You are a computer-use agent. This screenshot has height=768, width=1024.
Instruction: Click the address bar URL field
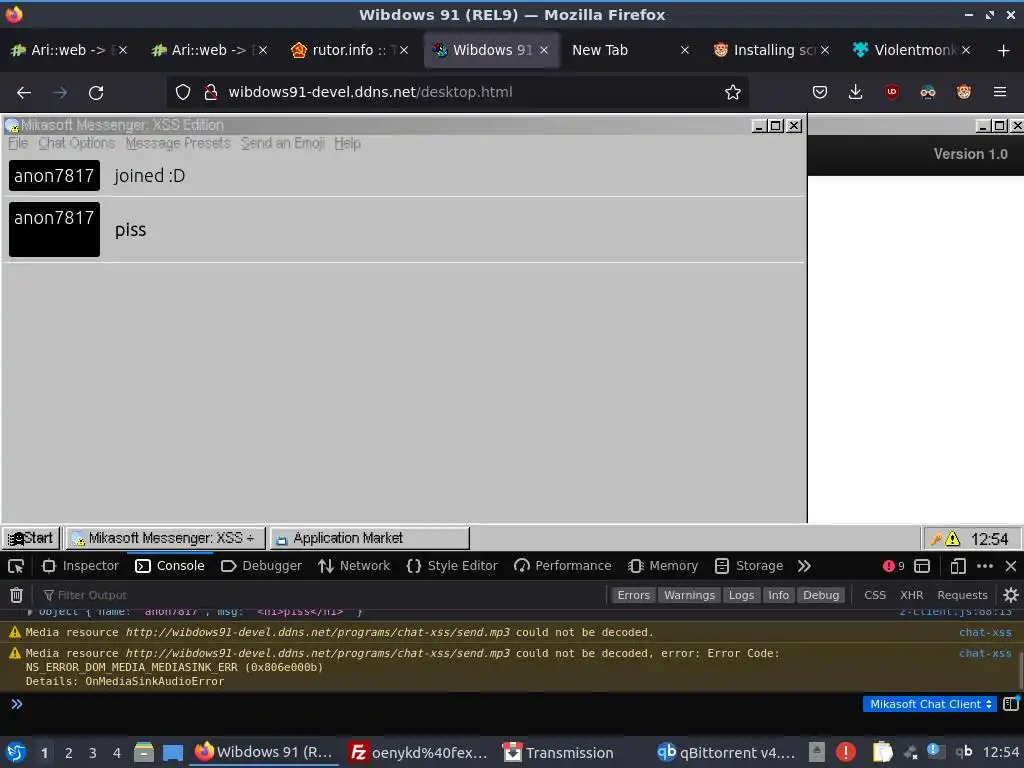tap(457, 93)
